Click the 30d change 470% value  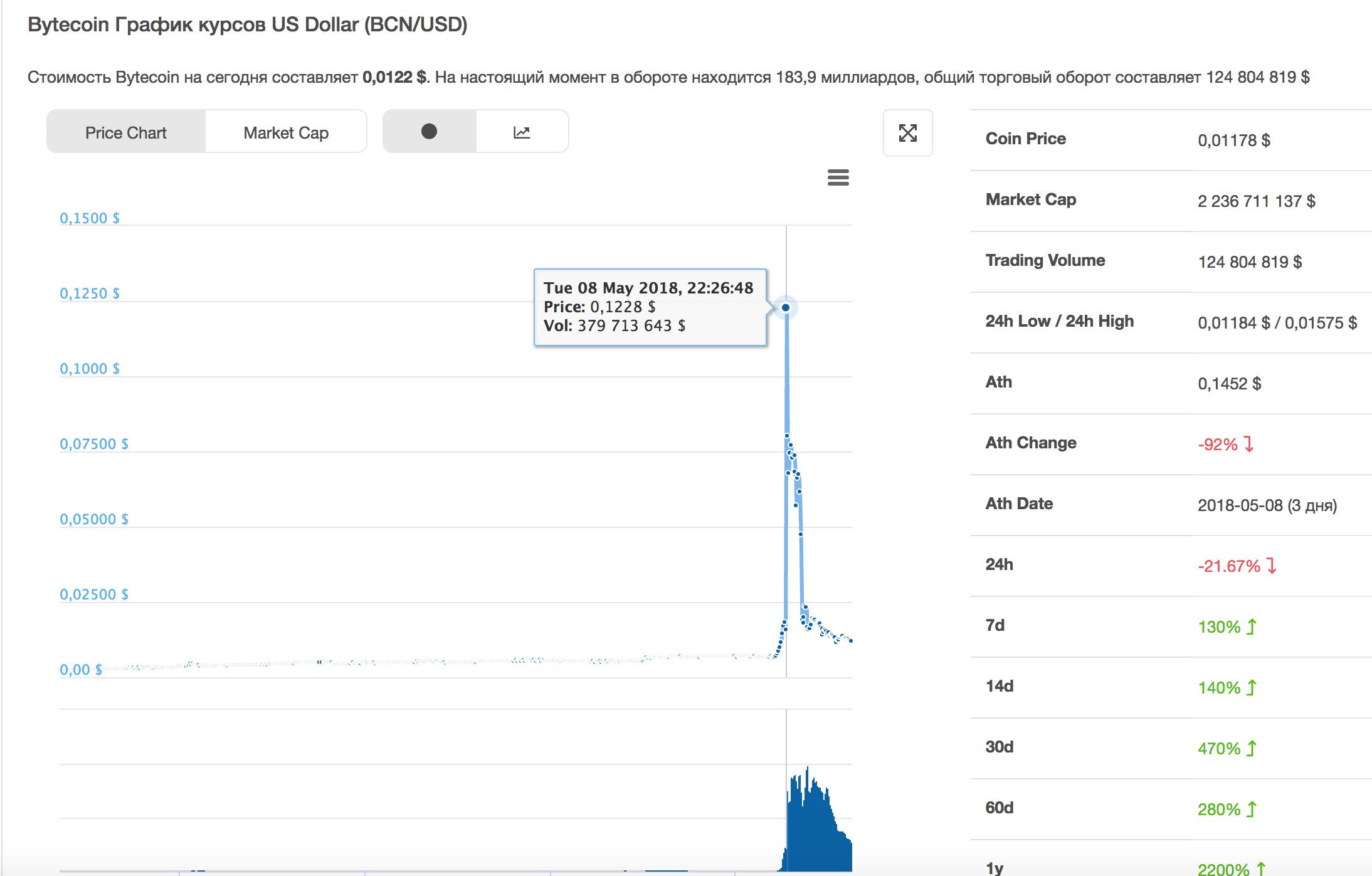click(1227, 749)
